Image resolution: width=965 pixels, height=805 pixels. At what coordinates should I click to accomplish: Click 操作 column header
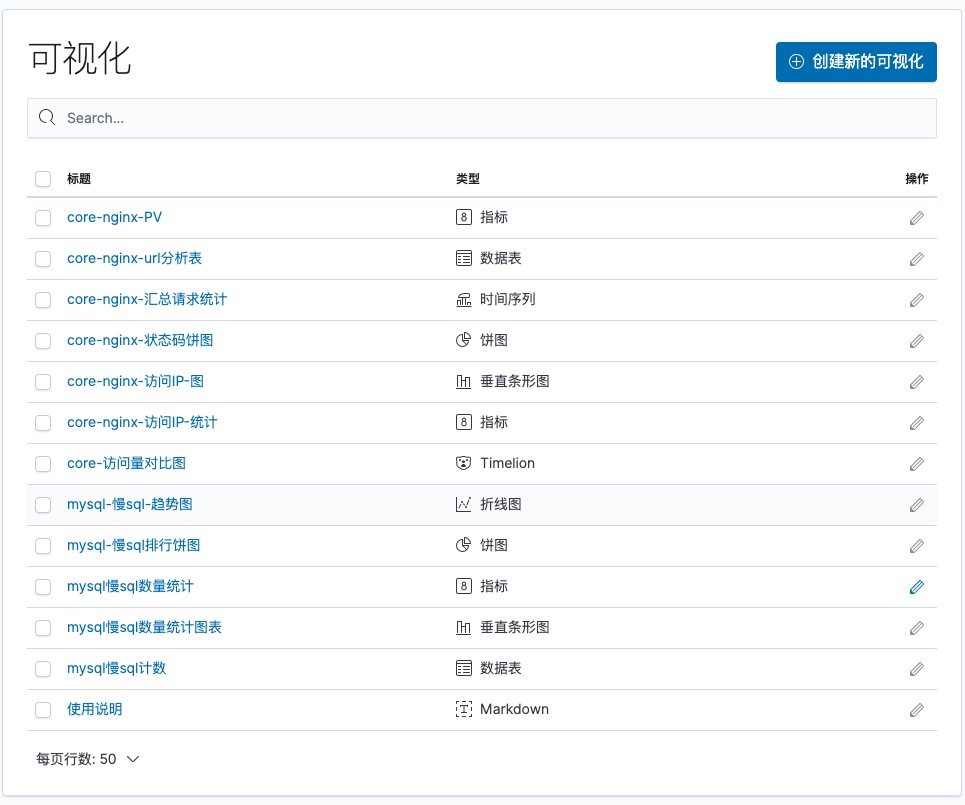coord(916,179)
